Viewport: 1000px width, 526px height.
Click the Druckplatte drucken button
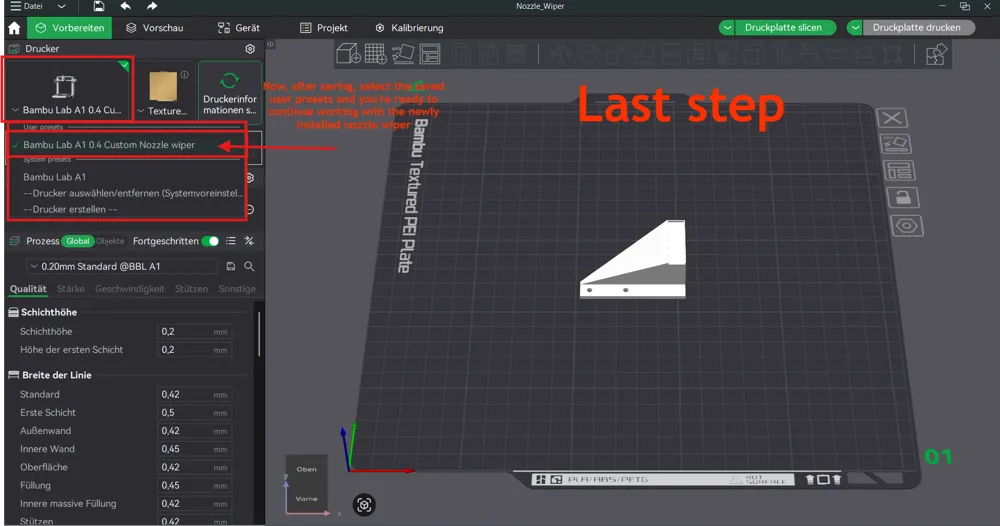917,28
